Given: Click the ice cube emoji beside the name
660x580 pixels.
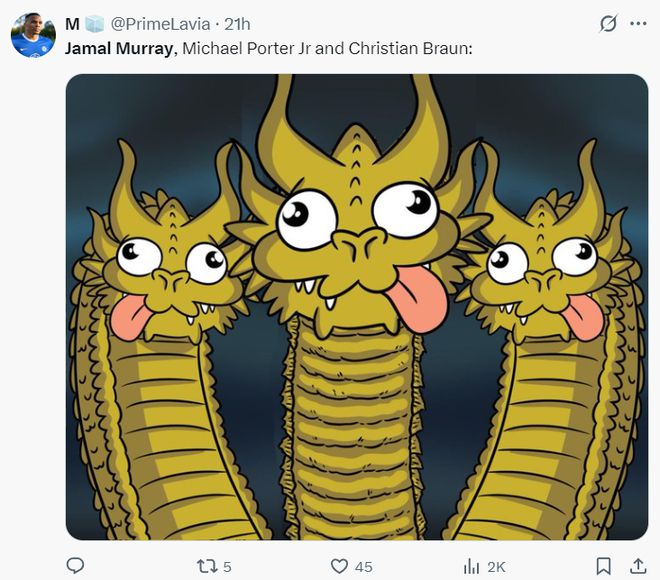Looking at the screenshot, I should coord(94,24).
